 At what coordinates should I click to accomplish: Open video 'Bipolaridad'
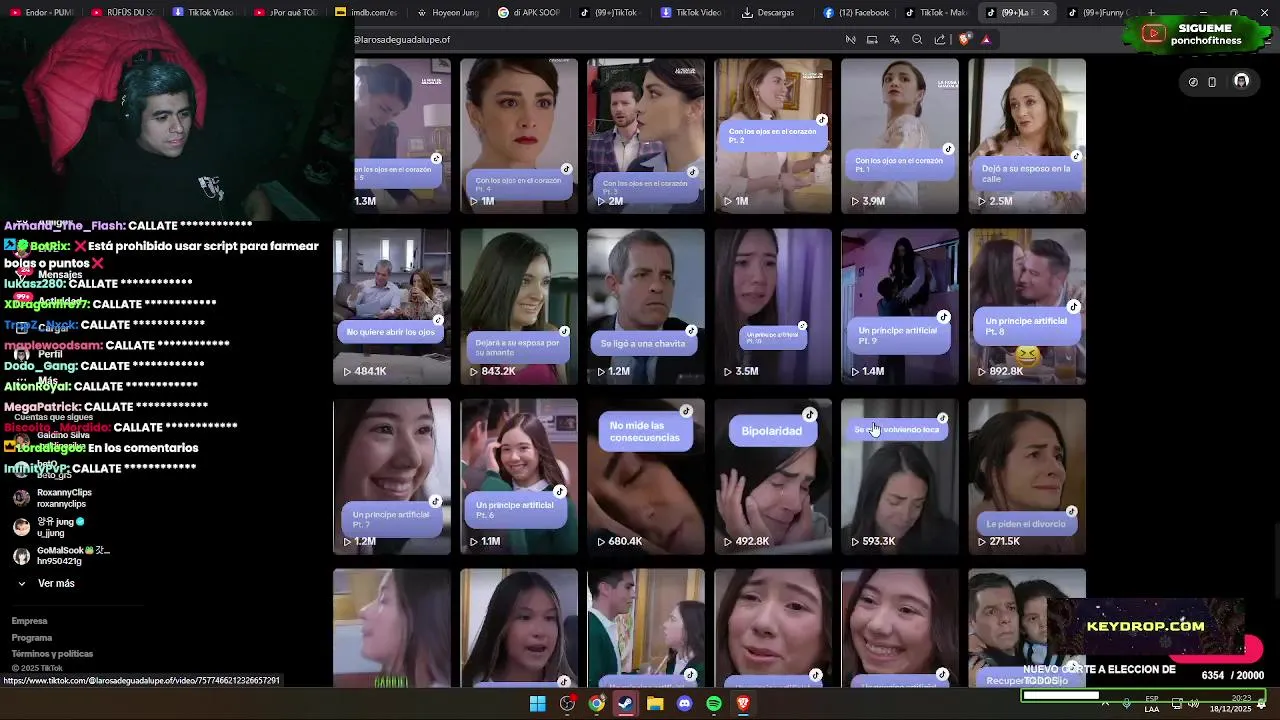tap(773, 476)
